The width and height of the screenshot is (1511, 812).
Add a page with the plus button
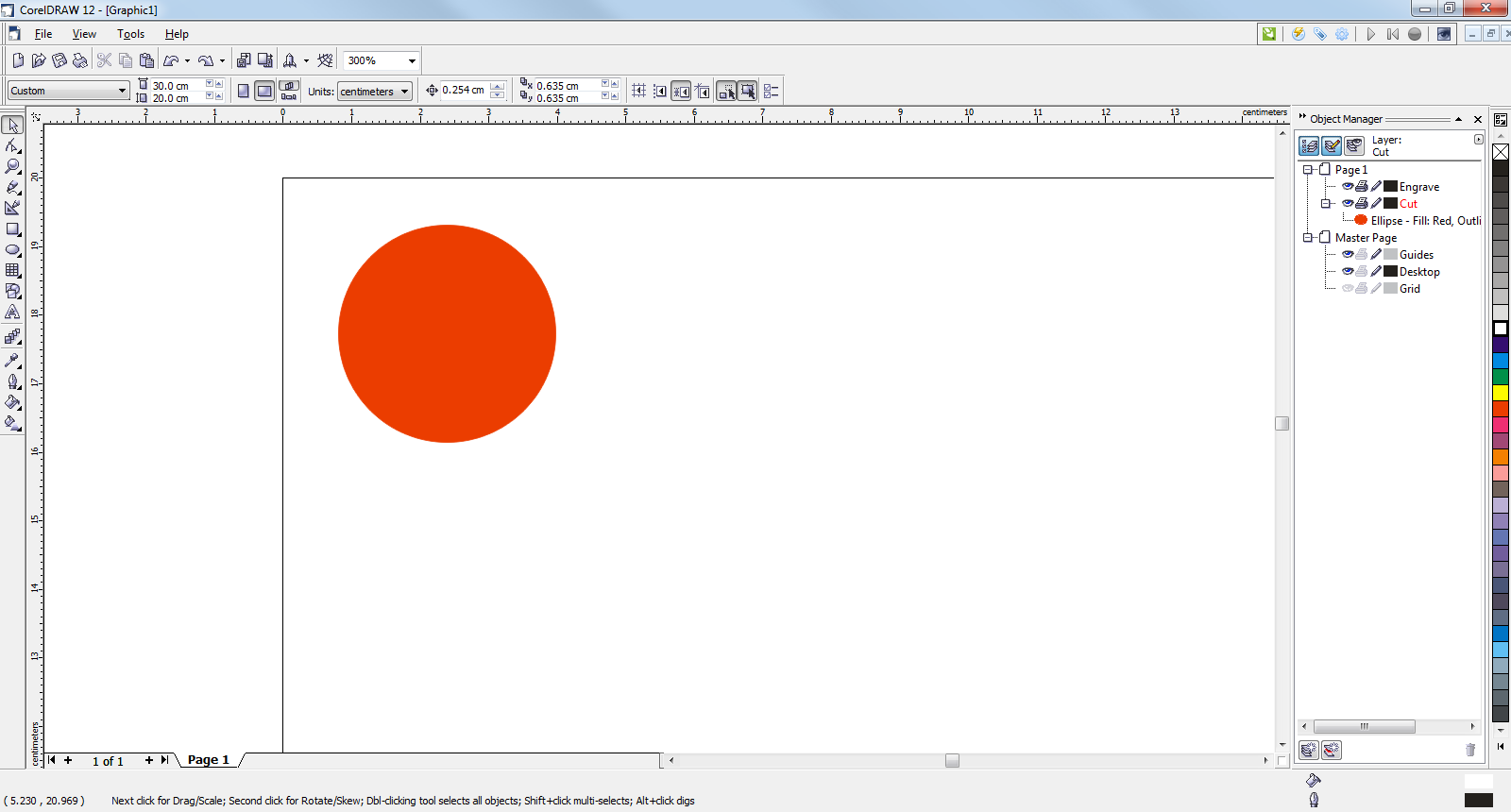(149, 760)
